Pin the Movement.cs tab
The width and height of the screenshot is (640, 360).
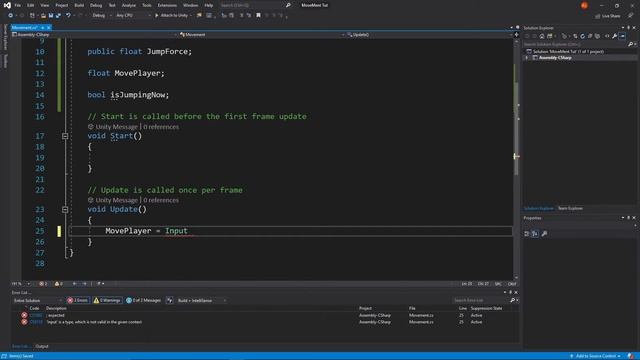(x=42, y=27)
